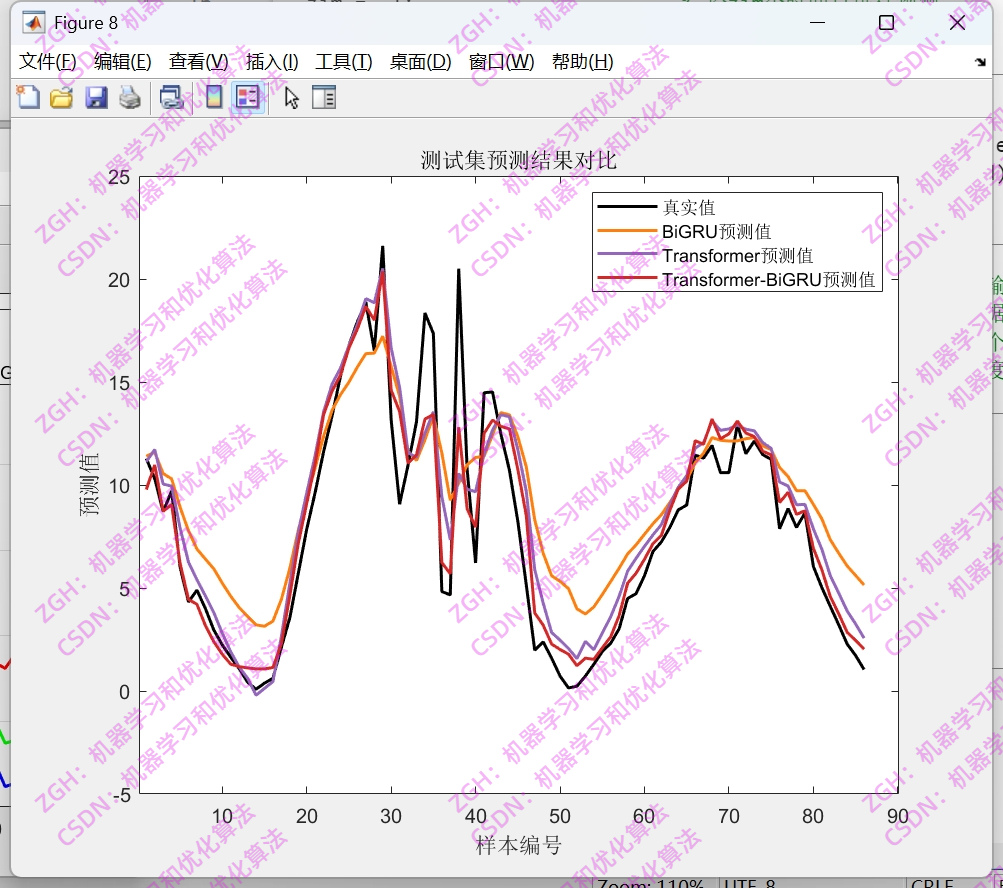Create a new figure with the New Figure icon
The image size is (1003, 888).
point(28,97)
